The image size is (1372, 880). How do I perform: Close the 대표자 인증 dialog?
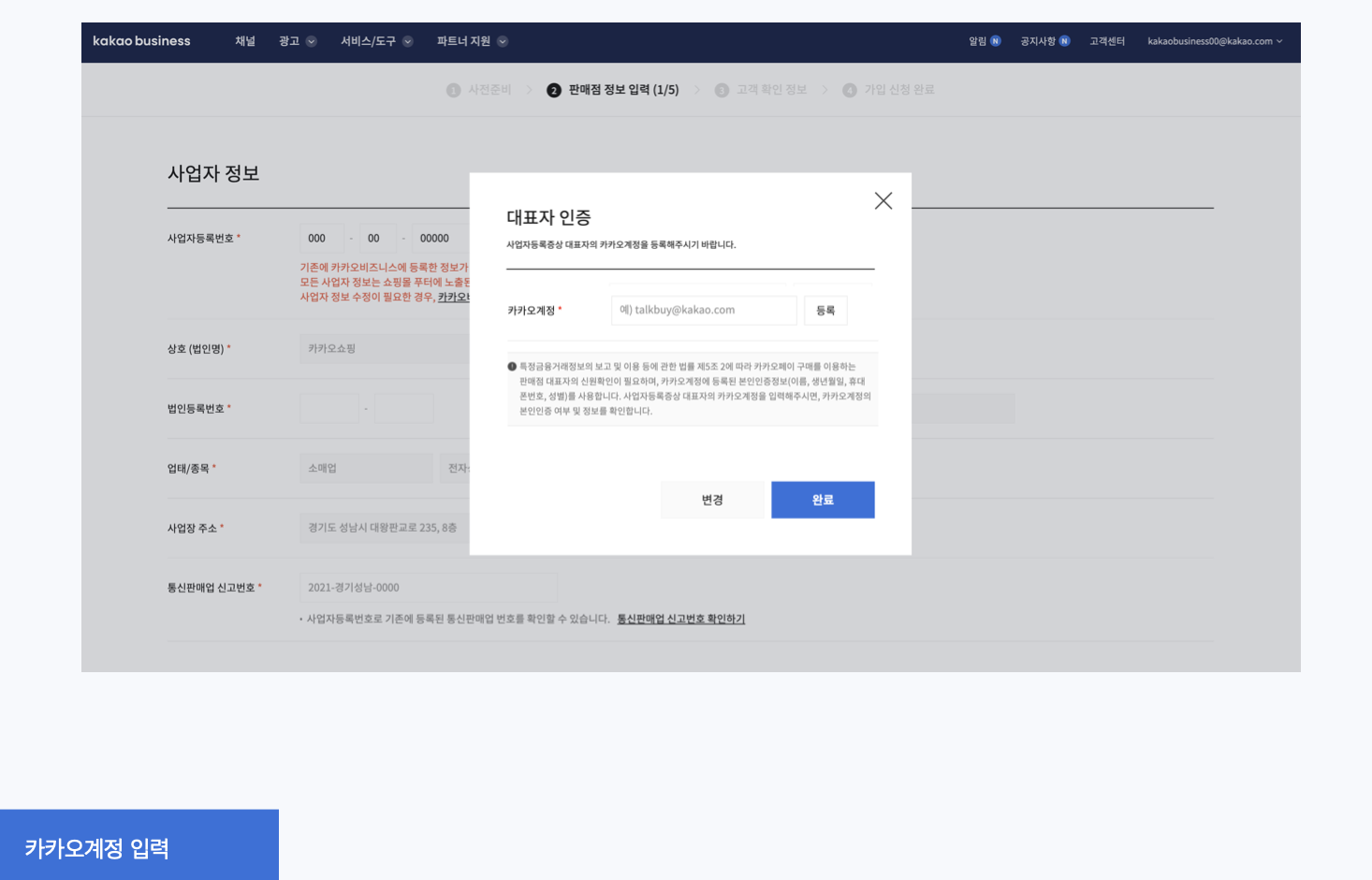click(883, 200)
